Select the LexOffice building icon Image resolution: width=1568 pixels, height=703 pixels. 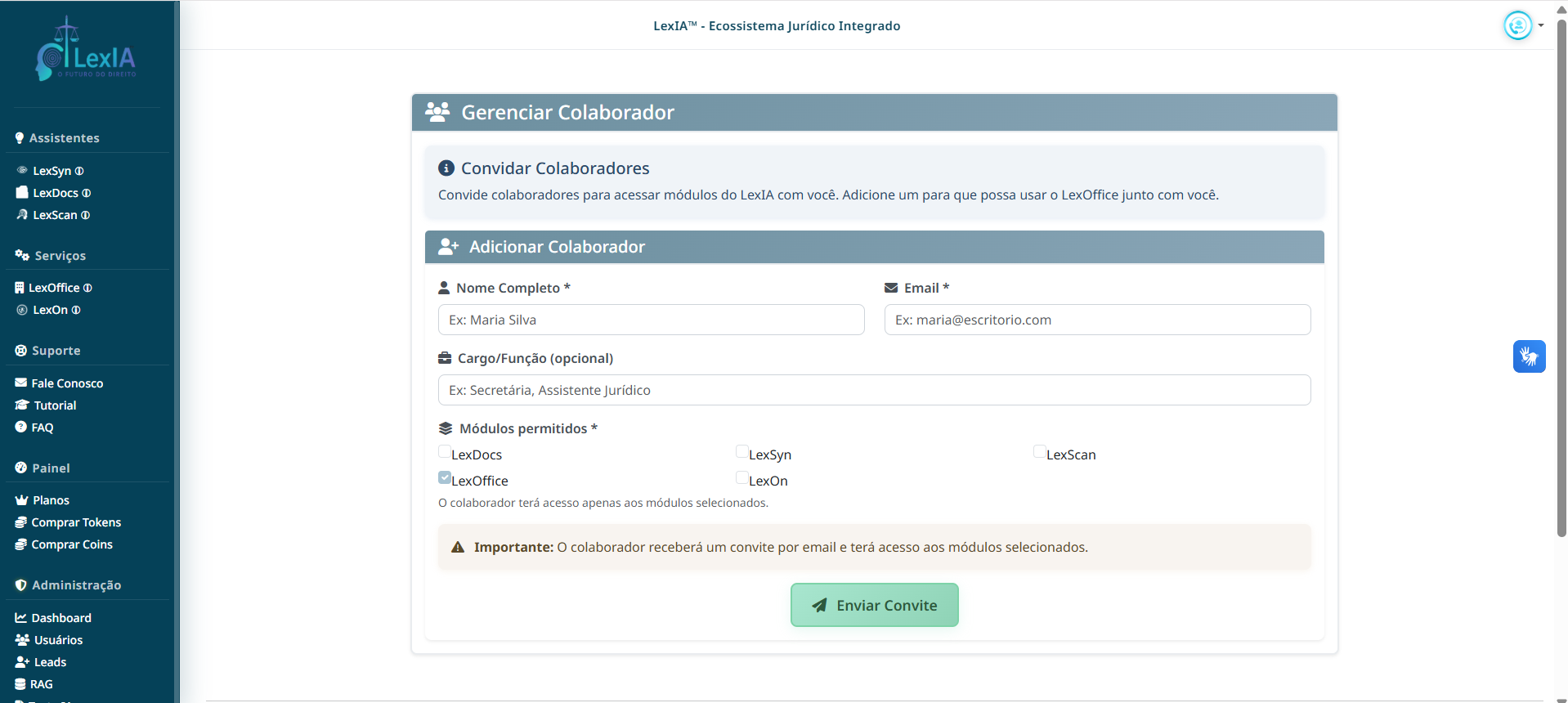pos(20,287)
